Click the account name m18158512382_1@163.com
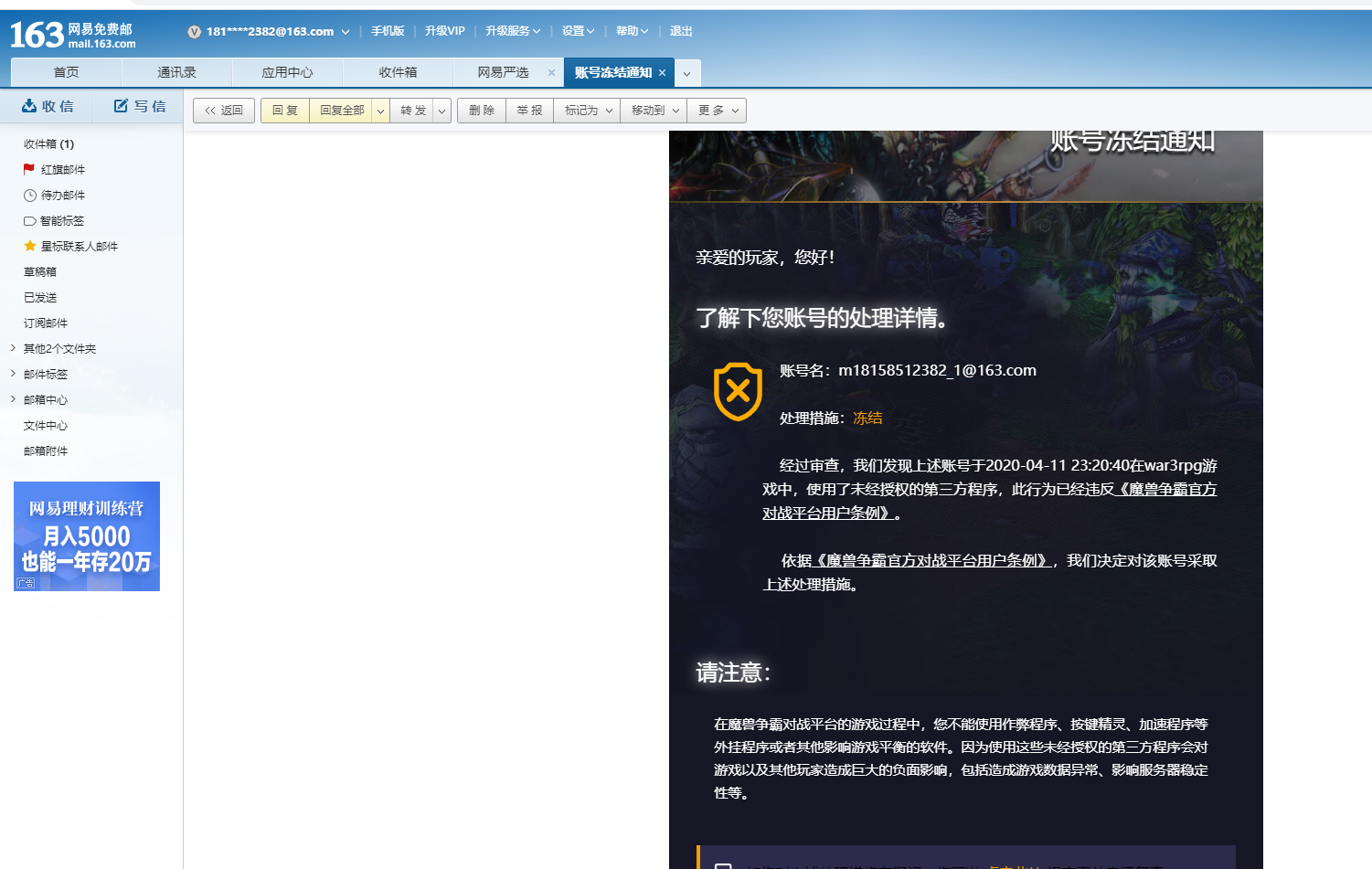The width and height of the screenshot is (1372, 869). pos(937,370)
